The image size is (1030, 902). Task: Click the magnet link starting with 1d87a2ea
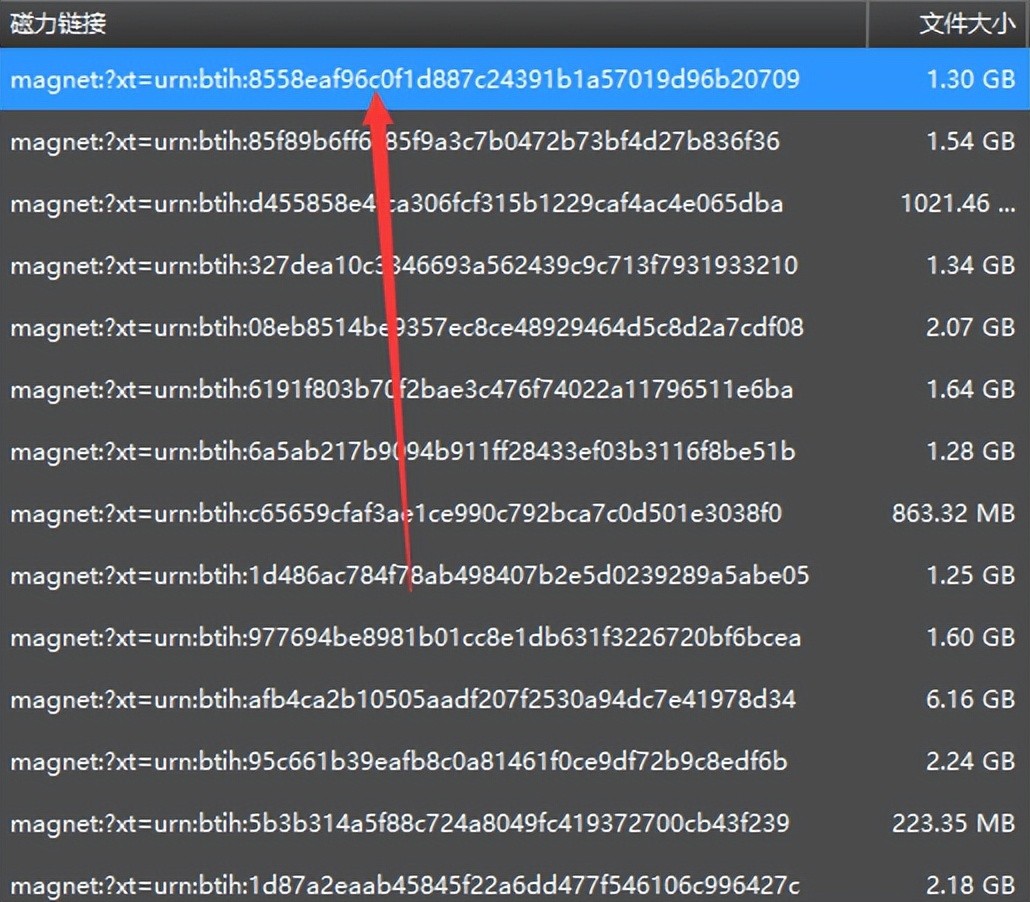click(x=405, y=886)
